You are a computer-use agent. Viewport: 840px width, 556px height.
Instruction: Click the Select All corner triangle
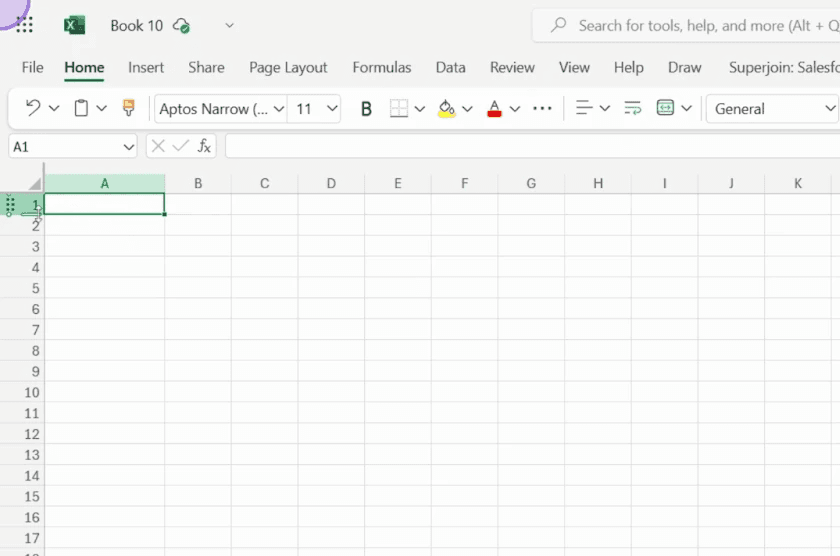click(x=34, y=184)
